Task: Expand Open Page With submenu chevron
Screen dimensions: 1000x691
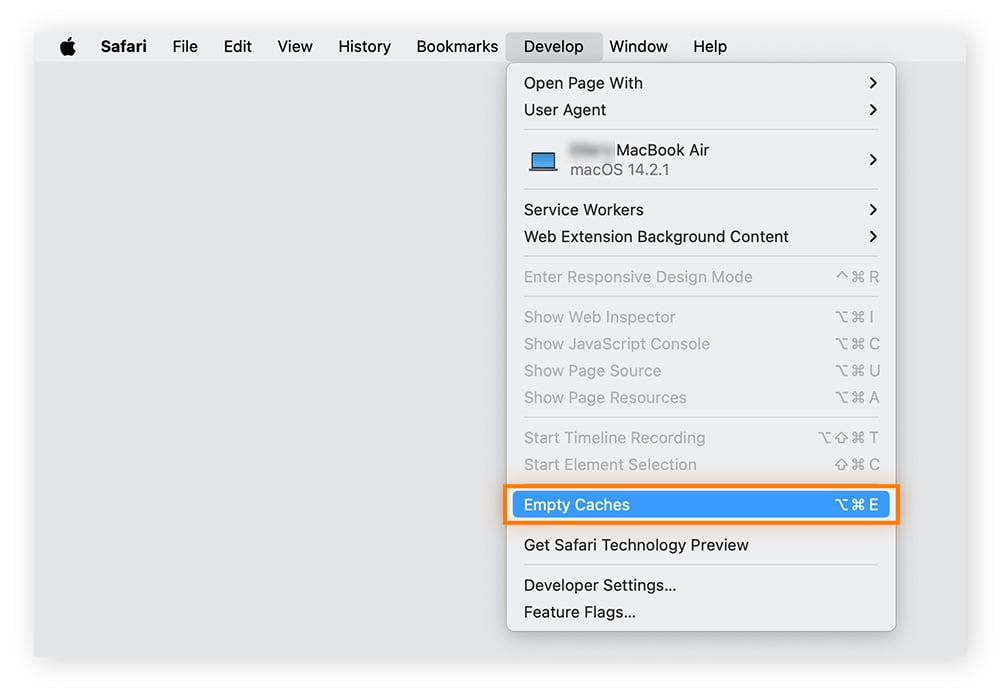Action: tap(873, 83)
